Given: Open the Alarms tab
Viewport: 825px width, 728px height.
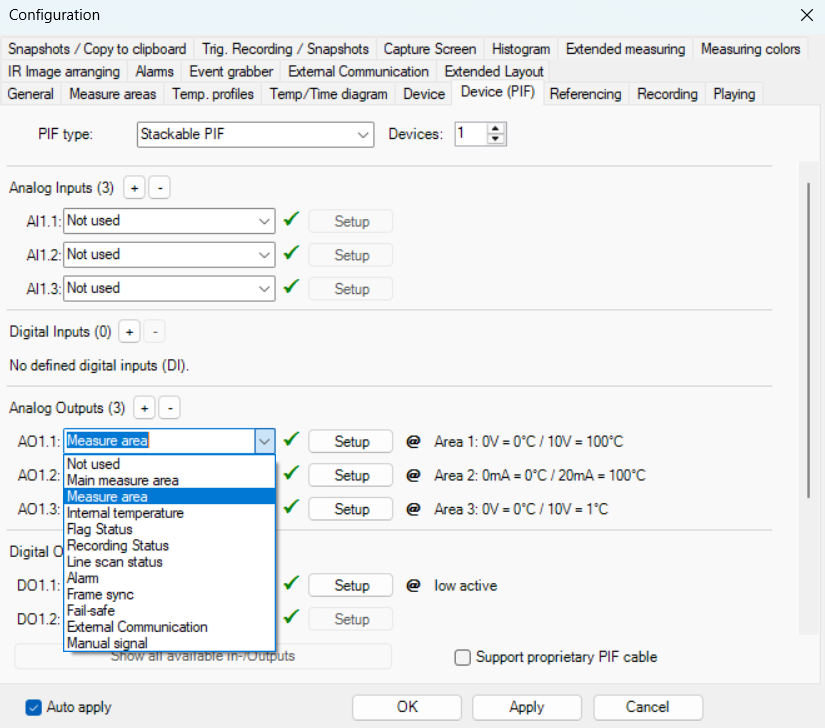Looking at the screenshot, I should [154, 72].
